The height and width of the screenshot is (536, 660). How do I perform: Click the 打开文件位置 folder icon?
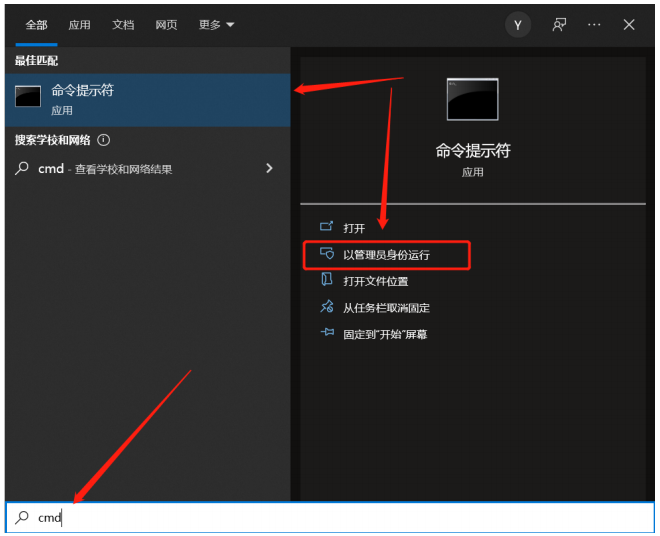pyautogui.click(x=327, y=279)
